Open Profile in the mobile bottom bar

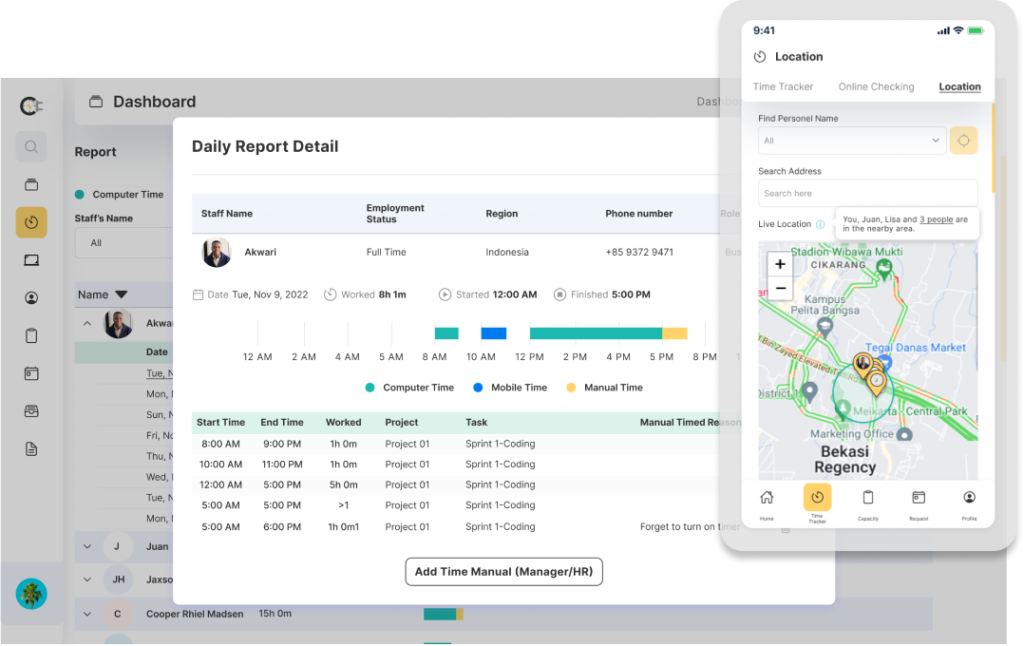click(968, 498)
